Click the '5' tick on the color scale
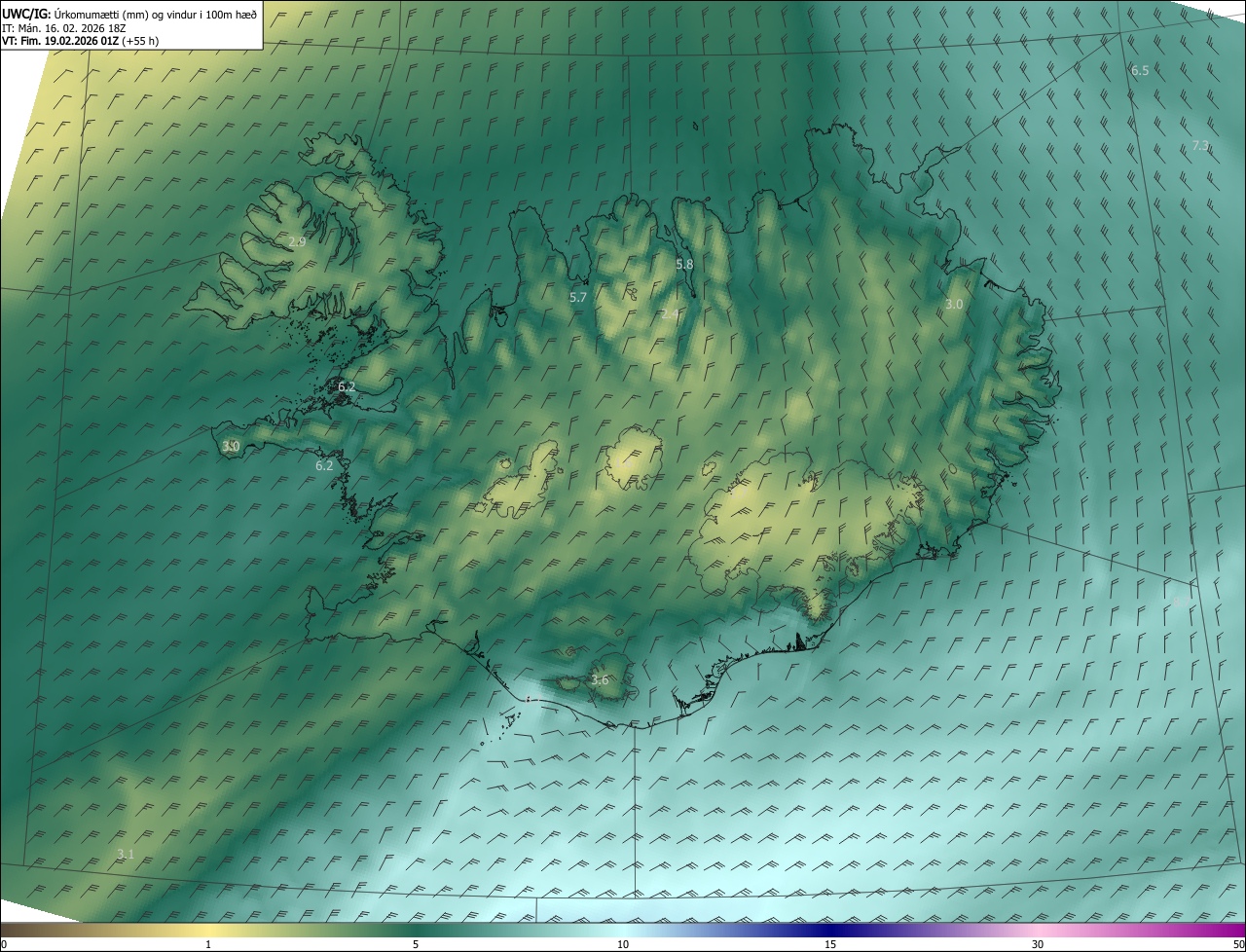This screenshot has width=1246, height=952. [x=416, y=945]
